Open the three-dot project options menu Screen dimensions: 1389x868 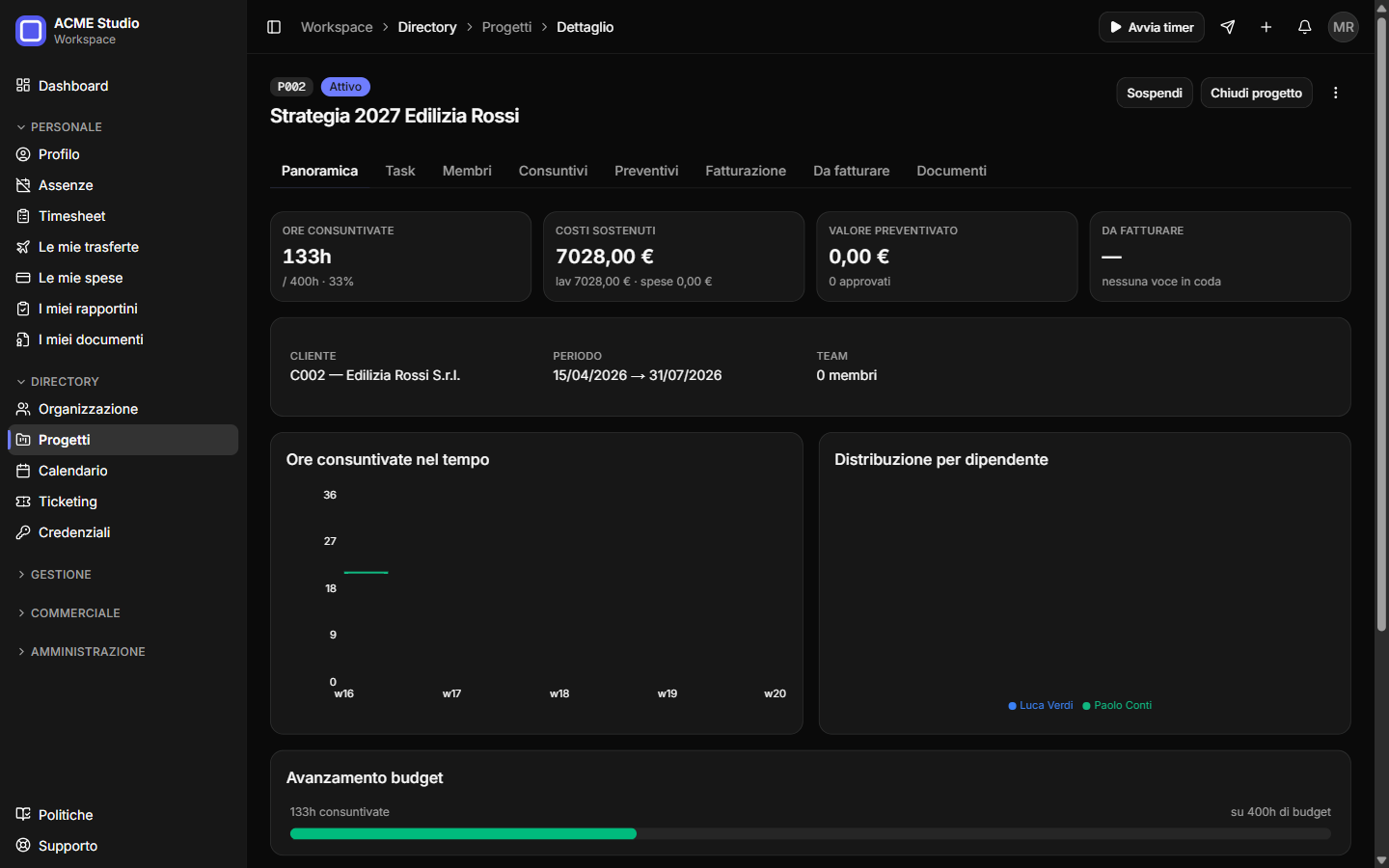(1336, 93)
